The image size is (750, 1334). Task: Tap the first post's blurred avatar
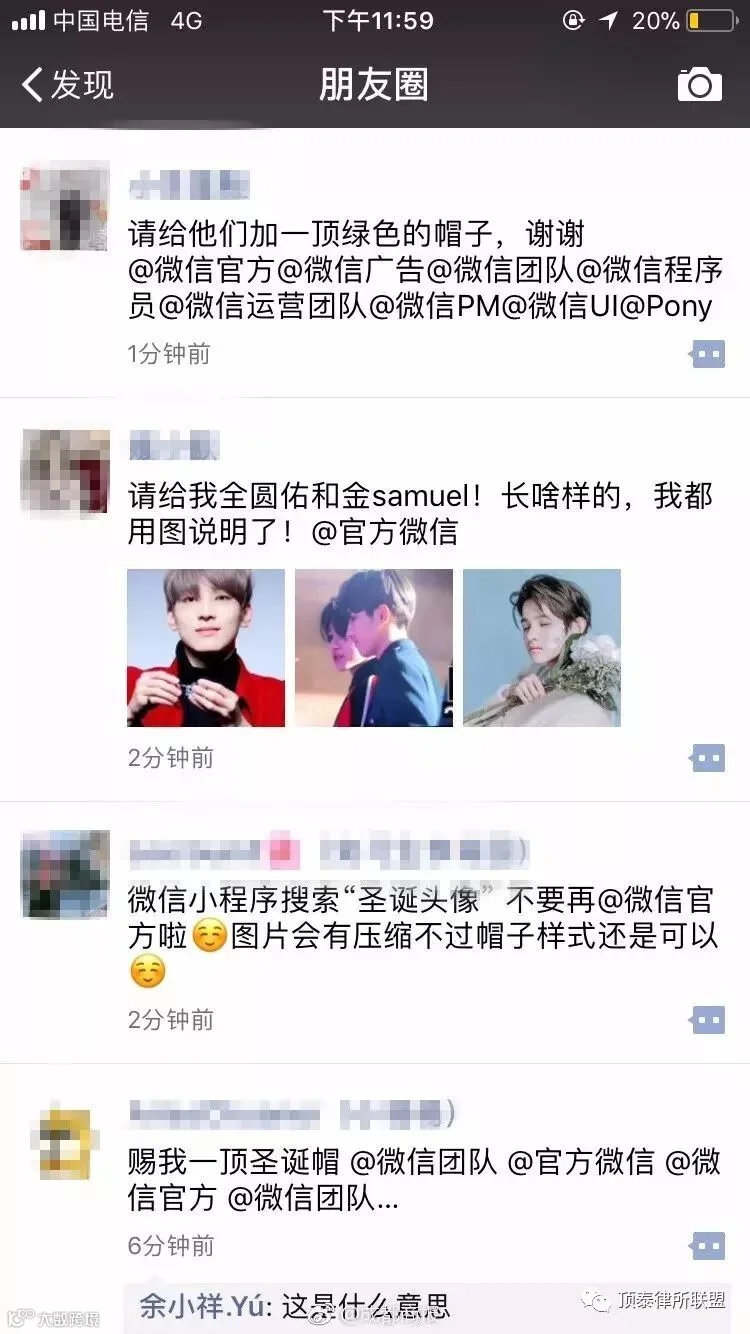(x=65, y=206)
